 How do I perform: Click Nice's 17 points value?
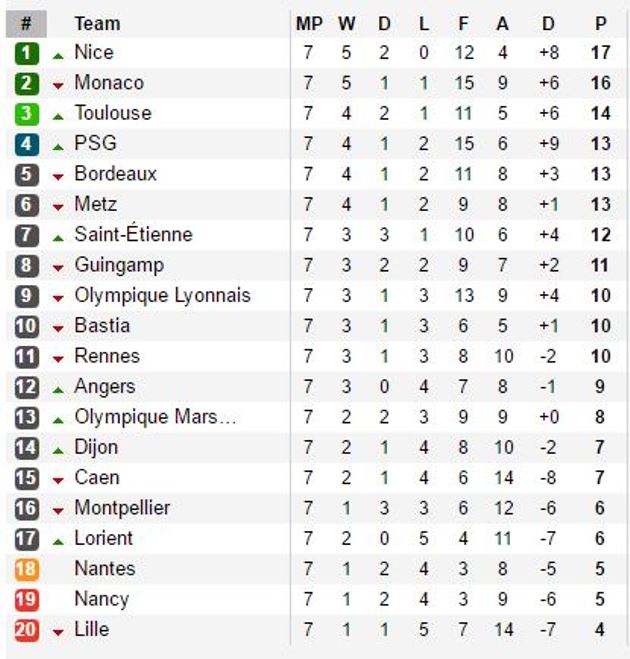pyautogui.click(x=601, y=53)
